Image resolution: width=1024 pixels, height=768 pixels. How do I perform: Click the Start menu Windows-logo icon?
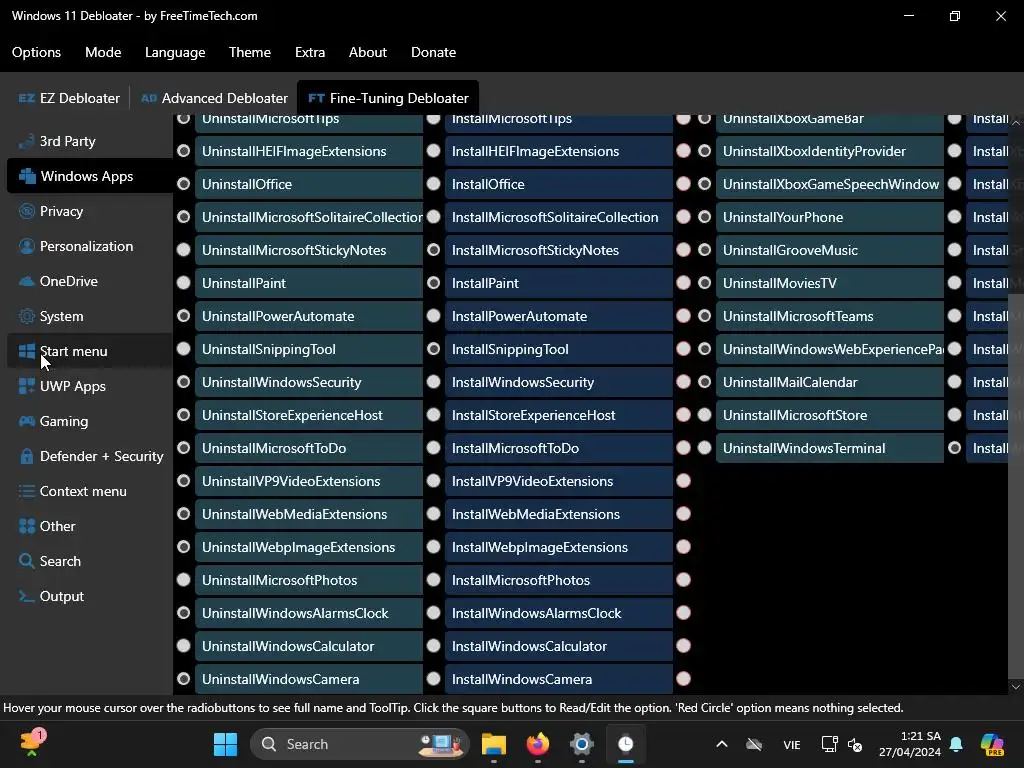(26, 351)
